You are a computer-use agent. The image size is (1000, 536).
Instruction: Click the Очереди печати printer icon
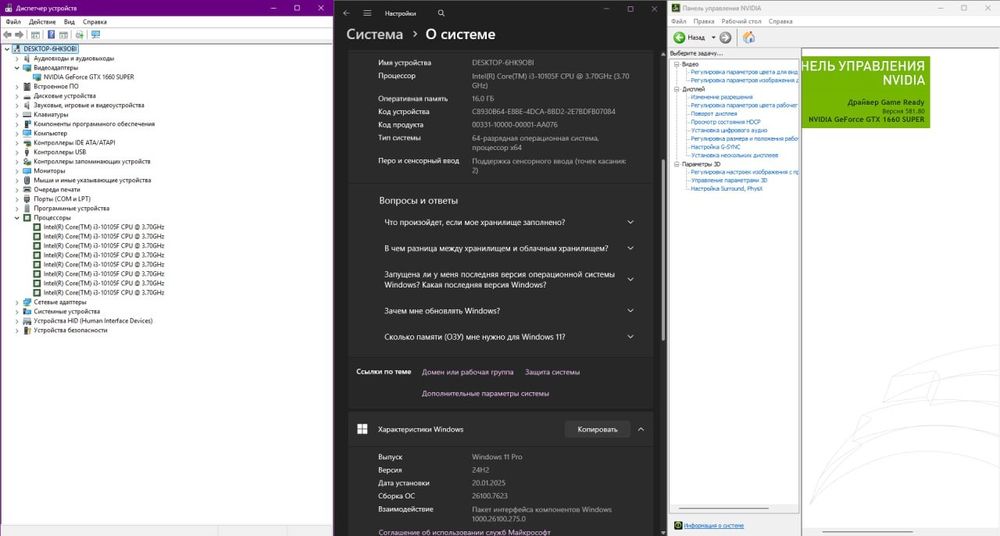27,190
